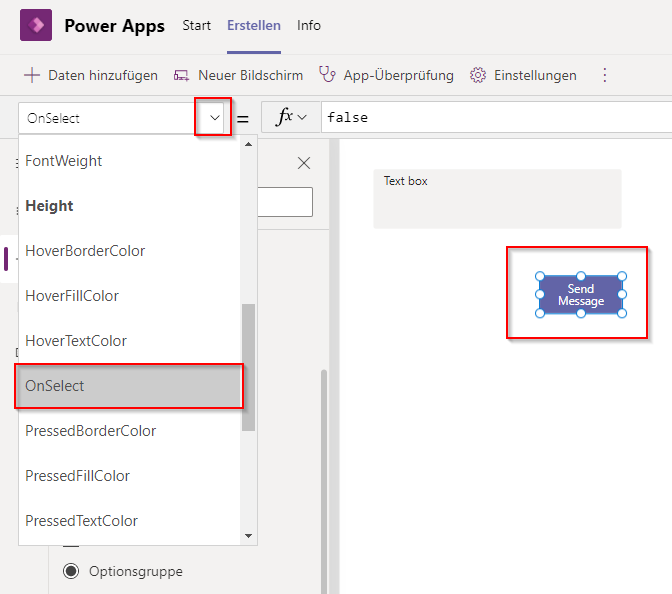Open the Info tab
The height and width of the screenshot is (594, 672).
pyautogui.click(x=309, y=26)
